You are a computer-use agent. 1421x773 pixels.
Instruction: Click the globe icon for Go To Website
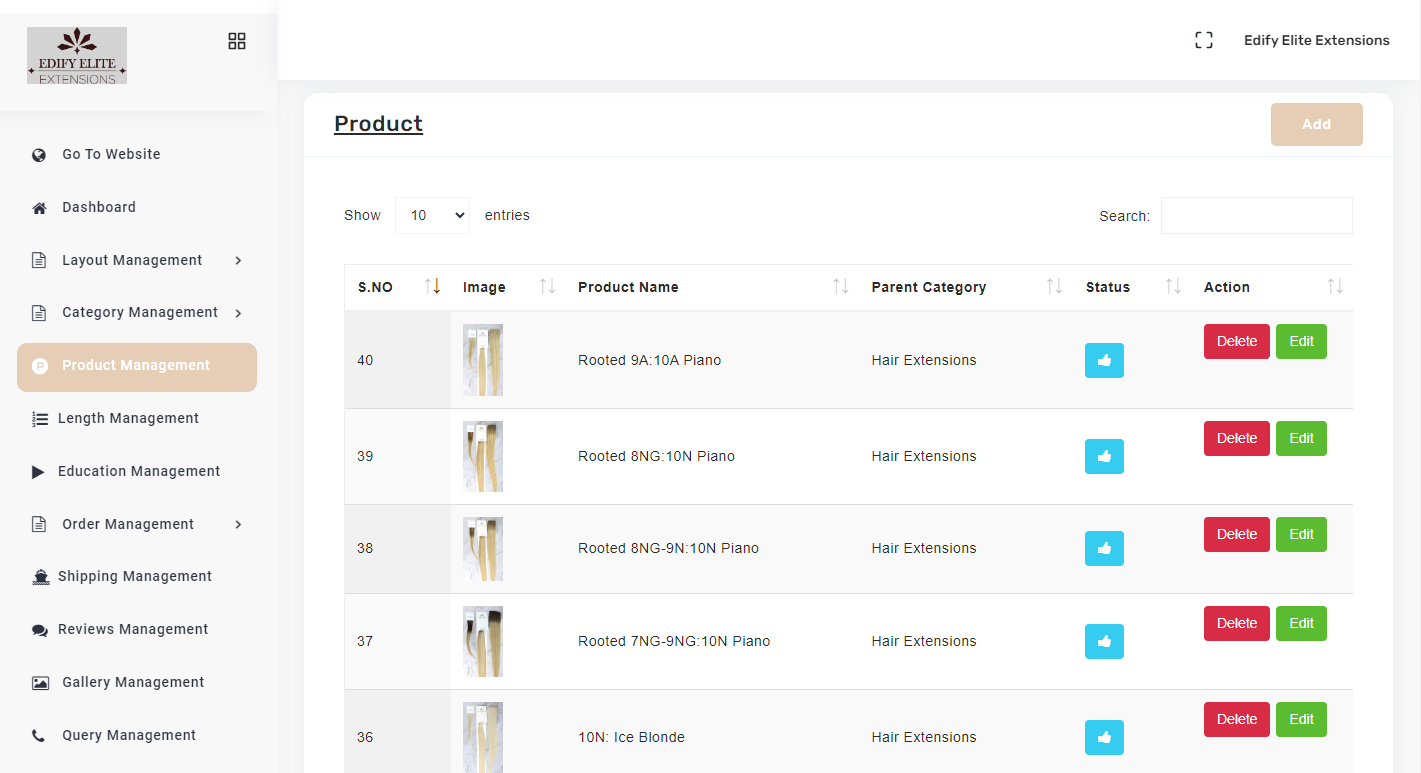pyautogui.click(x=39, y=155)
